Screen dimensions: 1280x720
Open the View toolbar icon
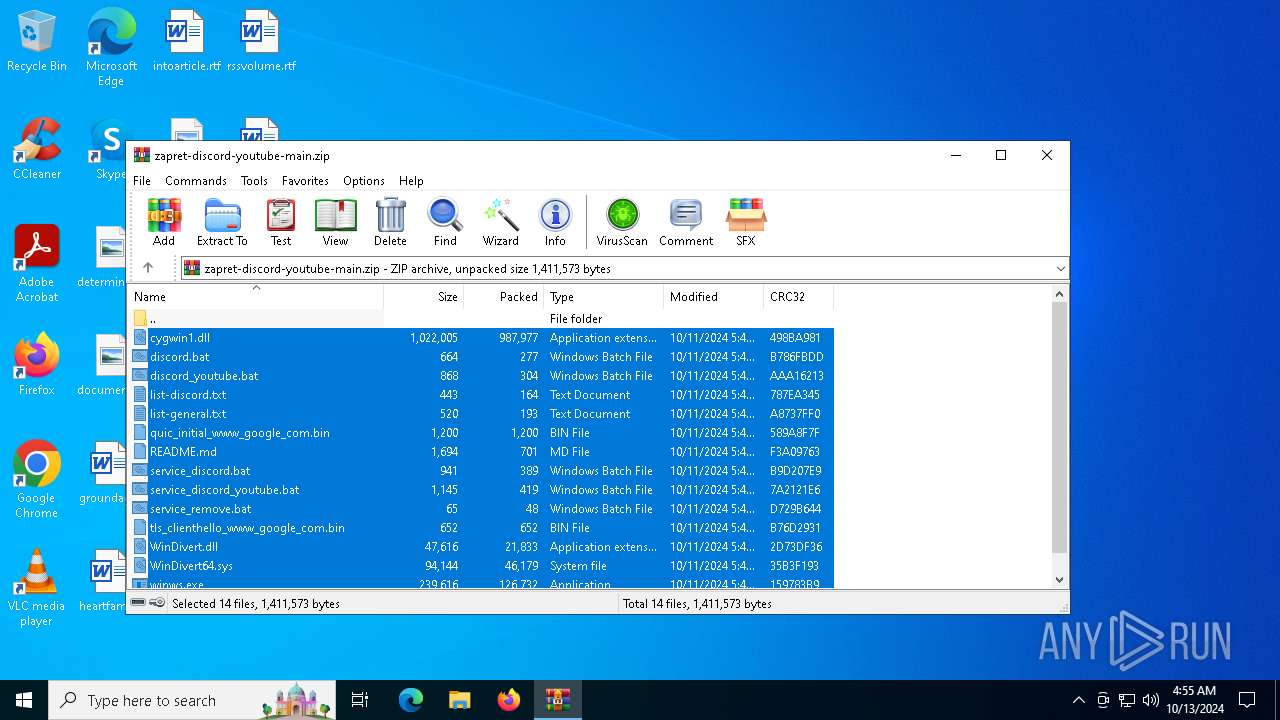335,222
